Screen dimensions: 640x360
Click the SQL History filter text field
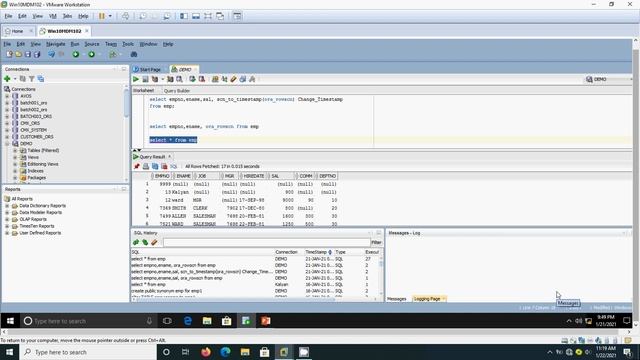click(267, 242)
